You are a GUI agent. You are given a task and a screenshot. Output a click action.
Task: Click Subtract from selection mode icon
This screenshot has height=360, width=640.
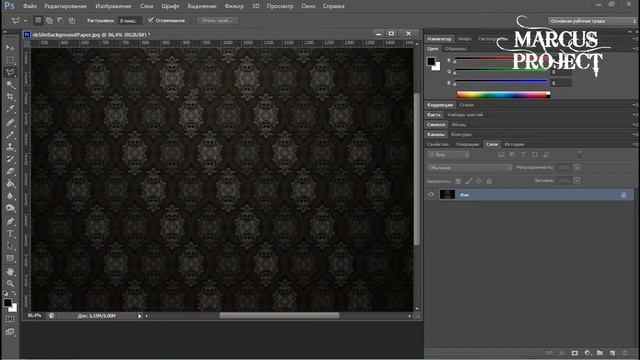[x=60, y=20]
